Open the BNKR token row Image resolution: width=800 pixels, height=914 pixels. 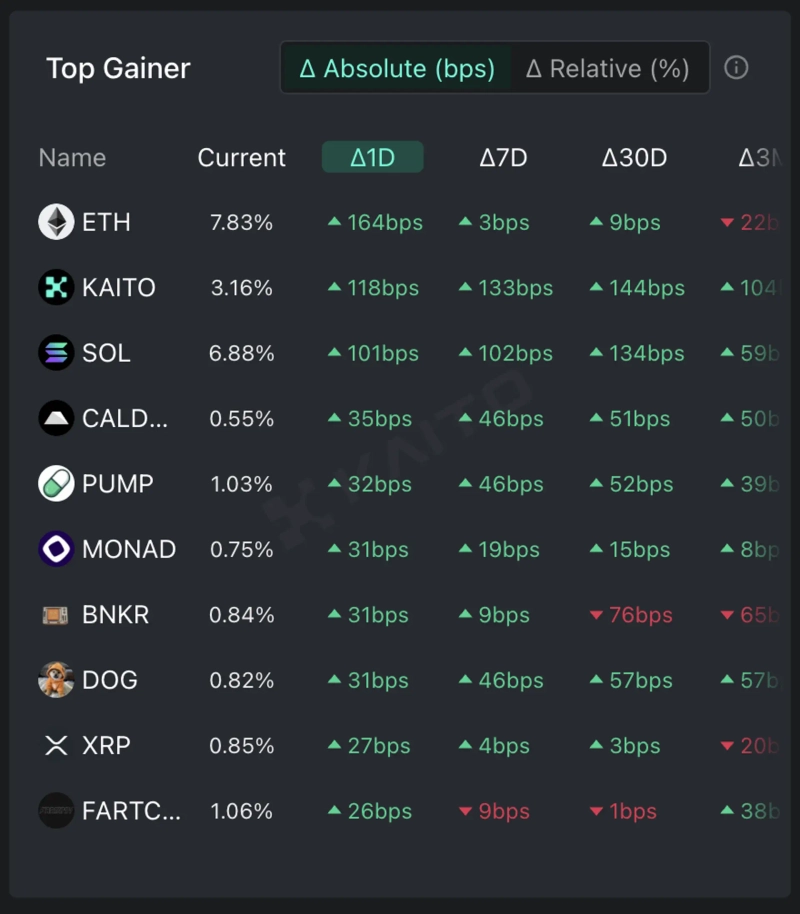pos(115,615)
